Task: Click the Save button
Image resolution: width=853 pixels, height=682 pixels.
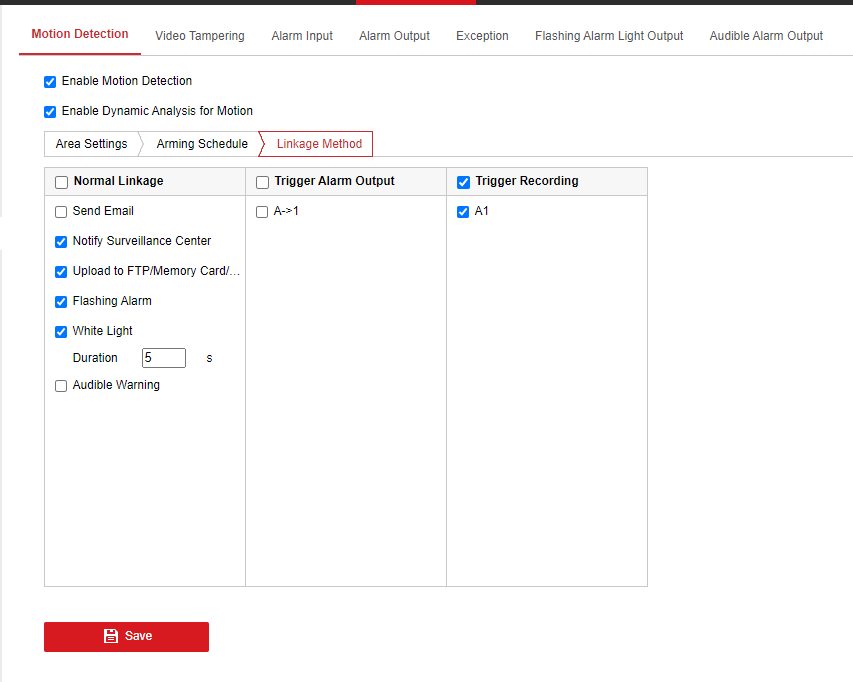Action: tap(126, 636)
